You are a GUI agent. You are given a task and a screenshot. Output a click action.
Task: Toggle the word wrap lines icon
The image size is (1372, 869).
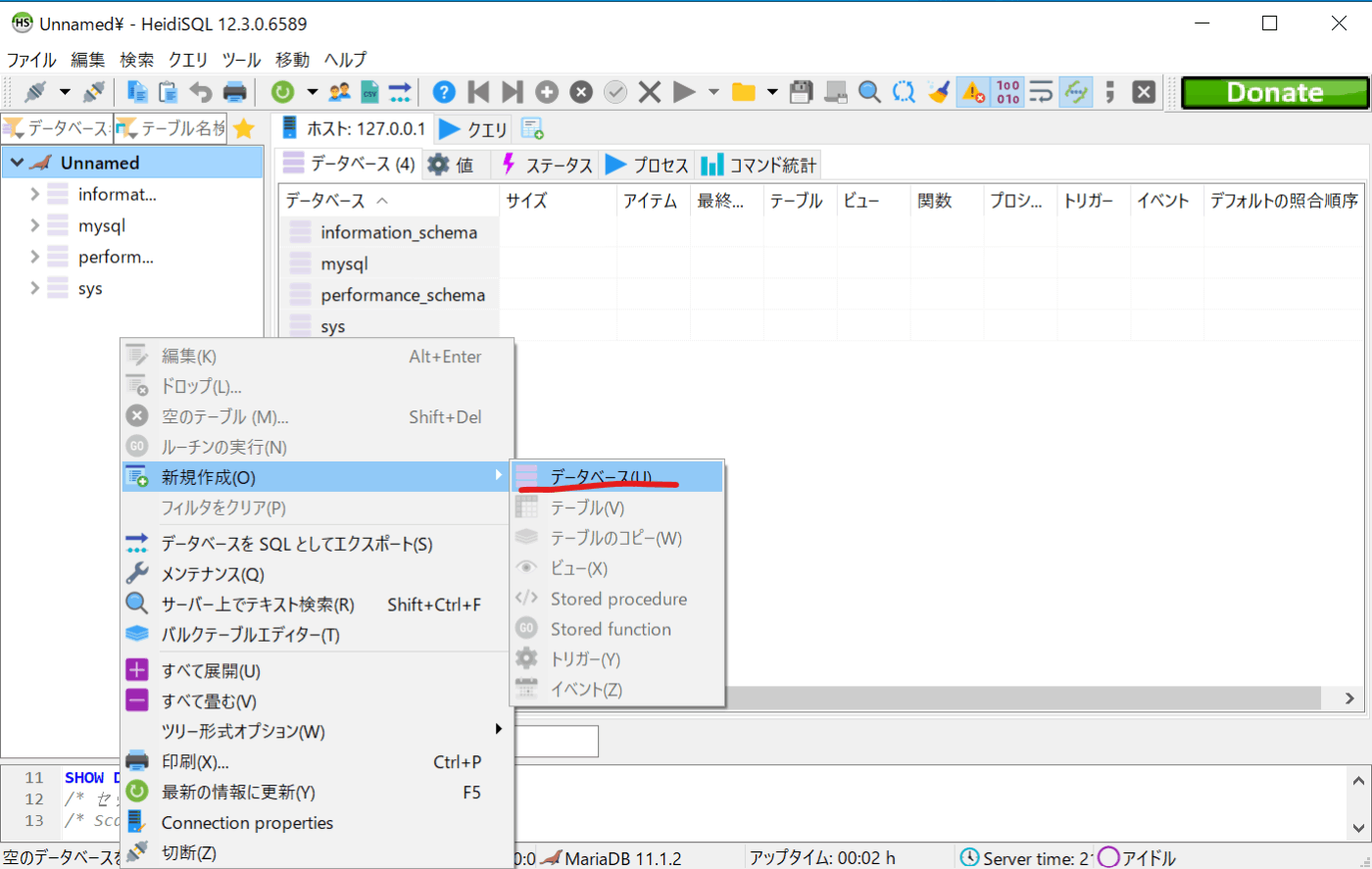coord(1042,92)
